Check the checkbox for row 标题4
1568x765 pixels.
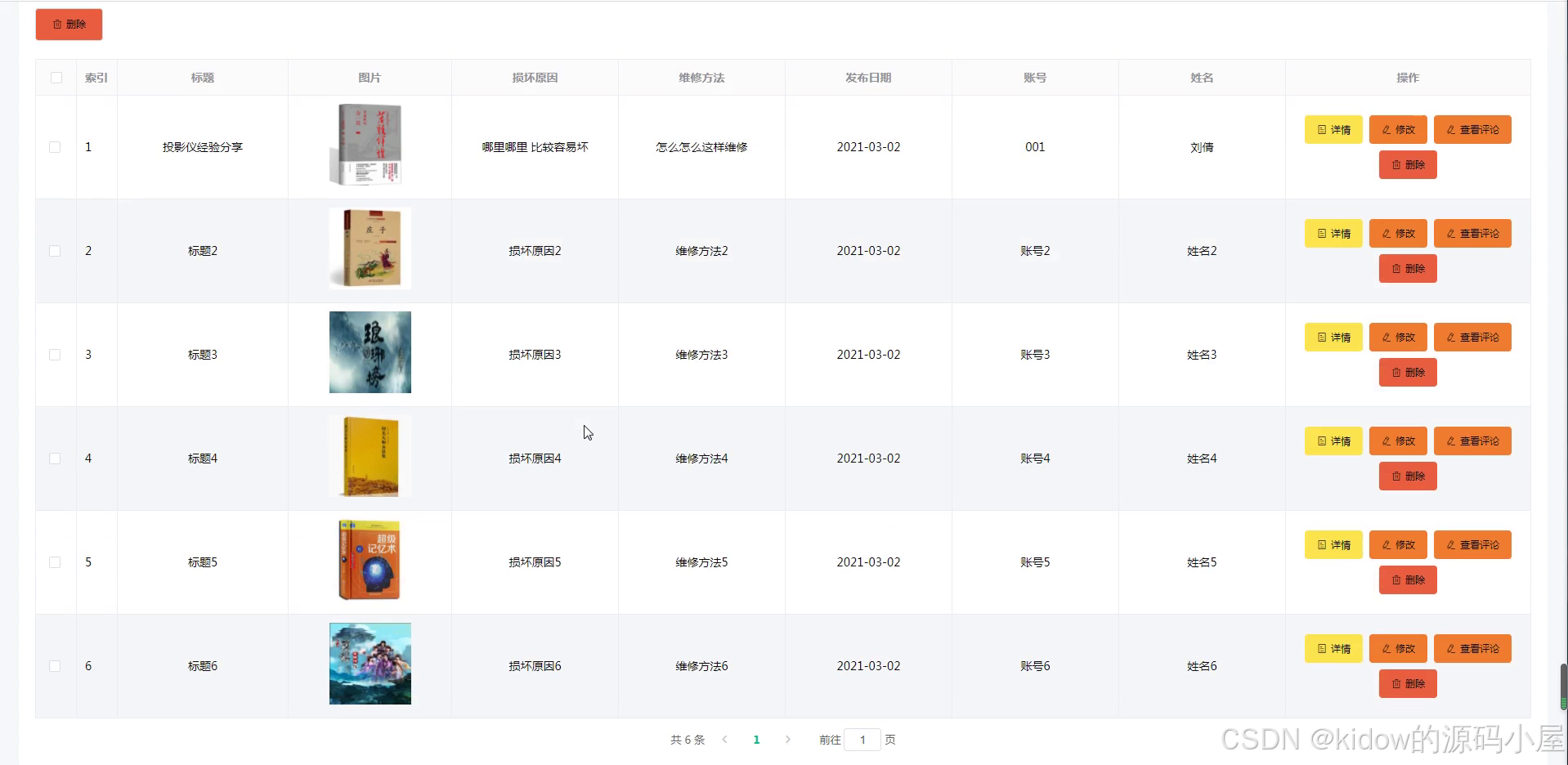[55, 459]
